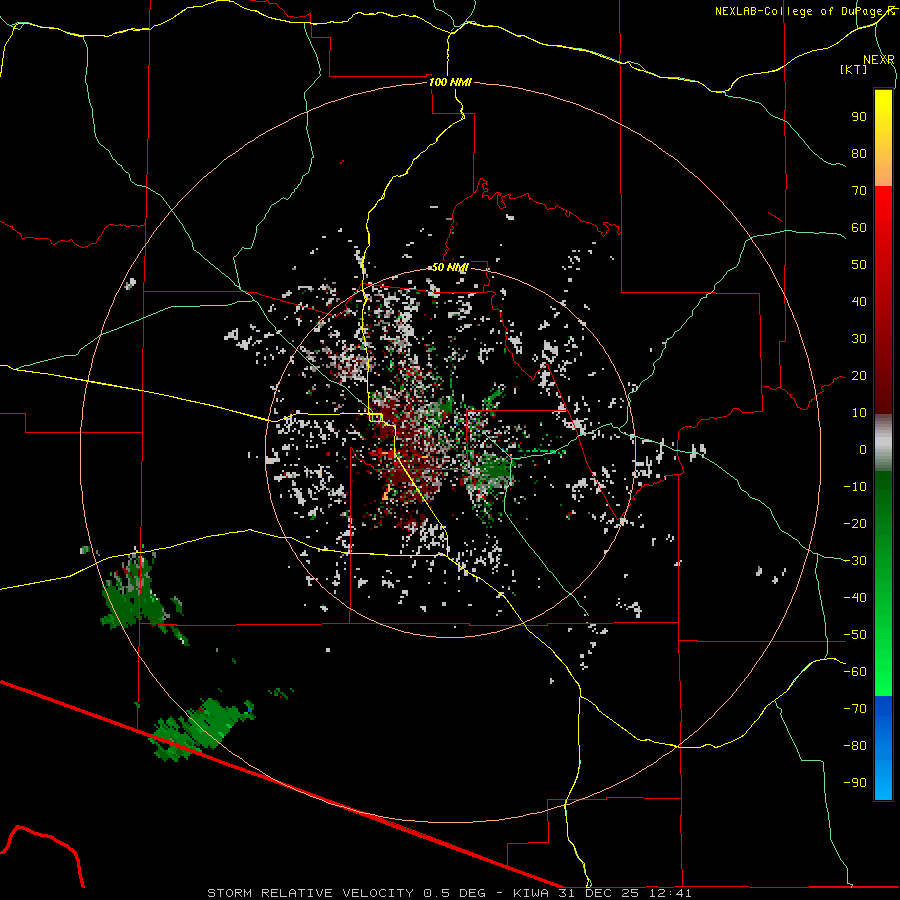Click the 100 NMI range ring label

[x=450, y=82]
